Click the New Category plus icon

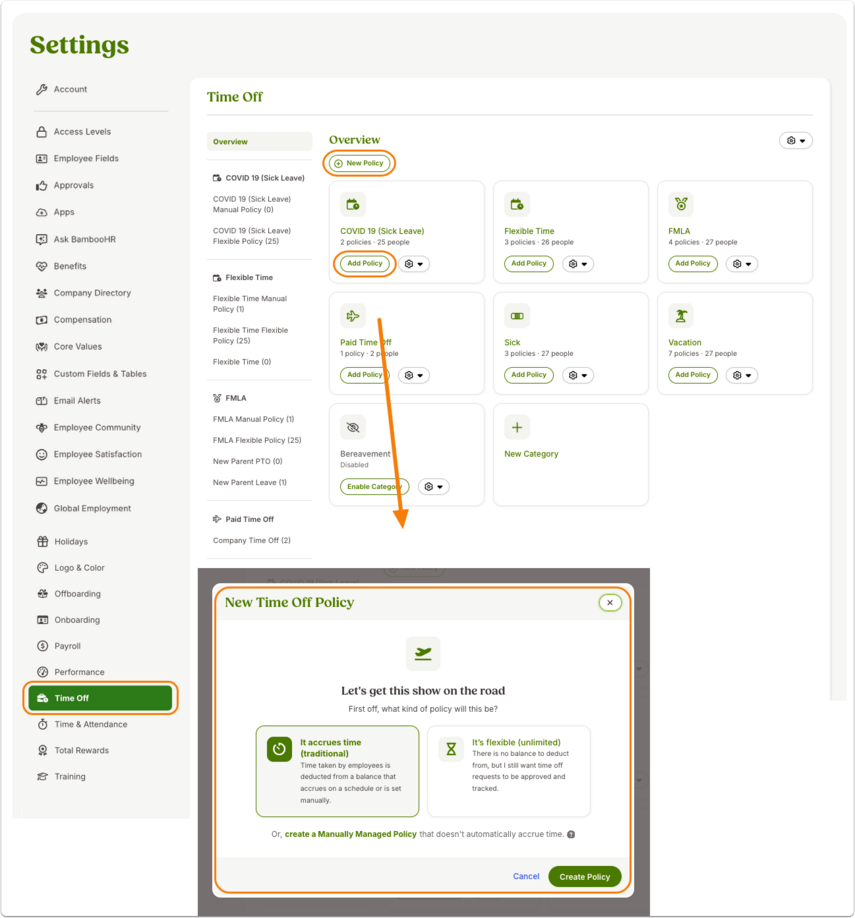point(517,427)
